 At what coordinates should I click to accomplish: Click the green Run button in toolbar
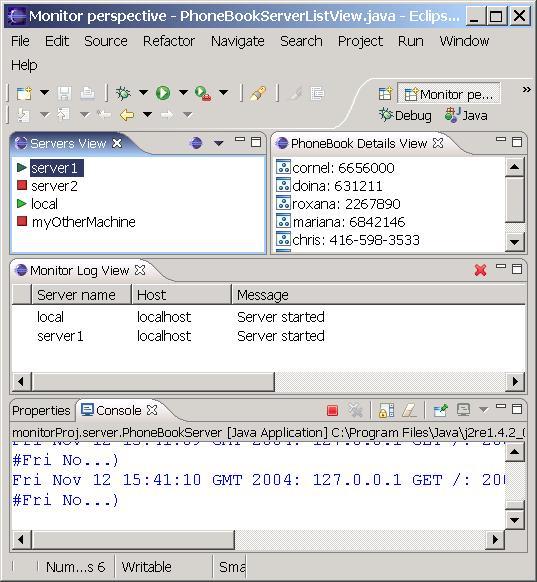(x=163, y=93)
